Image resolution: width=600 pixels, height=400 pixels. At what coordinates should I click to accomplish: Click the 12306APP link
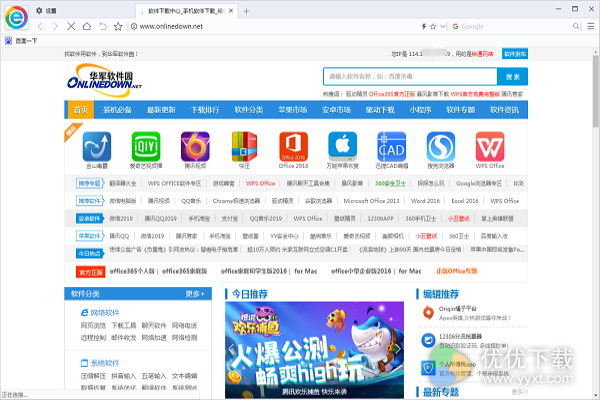[380, 219]
